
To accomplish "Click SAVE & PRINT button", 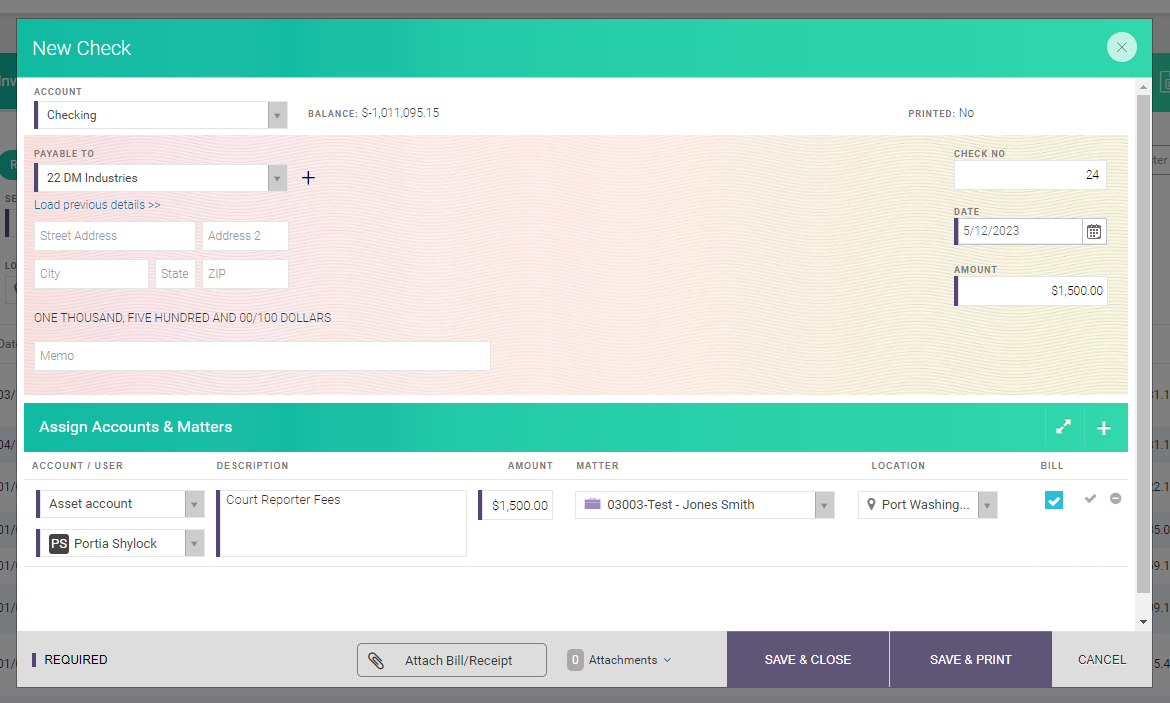I will click(971, 660).
